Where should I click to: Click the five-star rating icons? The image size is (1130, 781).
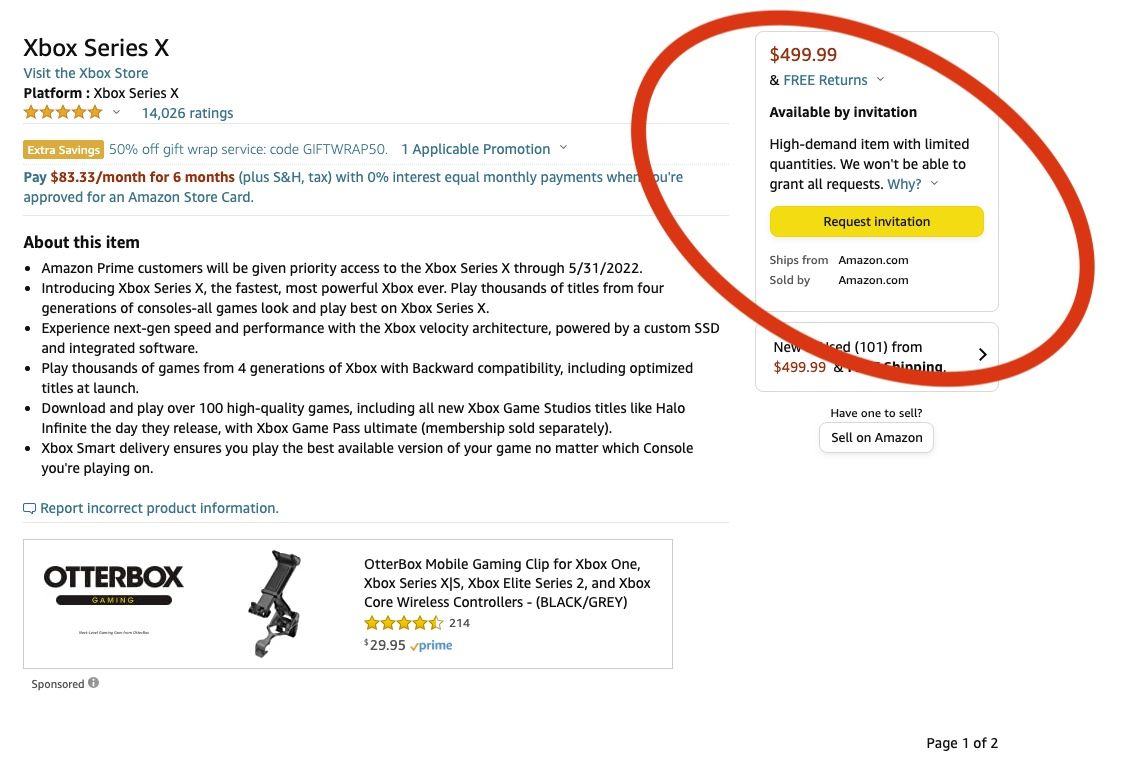click(x=63, y=112)
